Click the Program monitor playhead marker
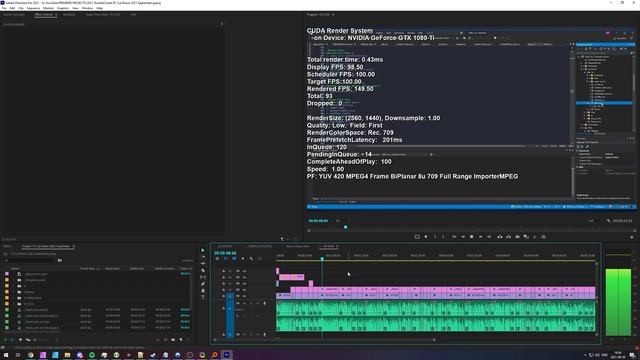The image size is (640, 360). point(346,227)
